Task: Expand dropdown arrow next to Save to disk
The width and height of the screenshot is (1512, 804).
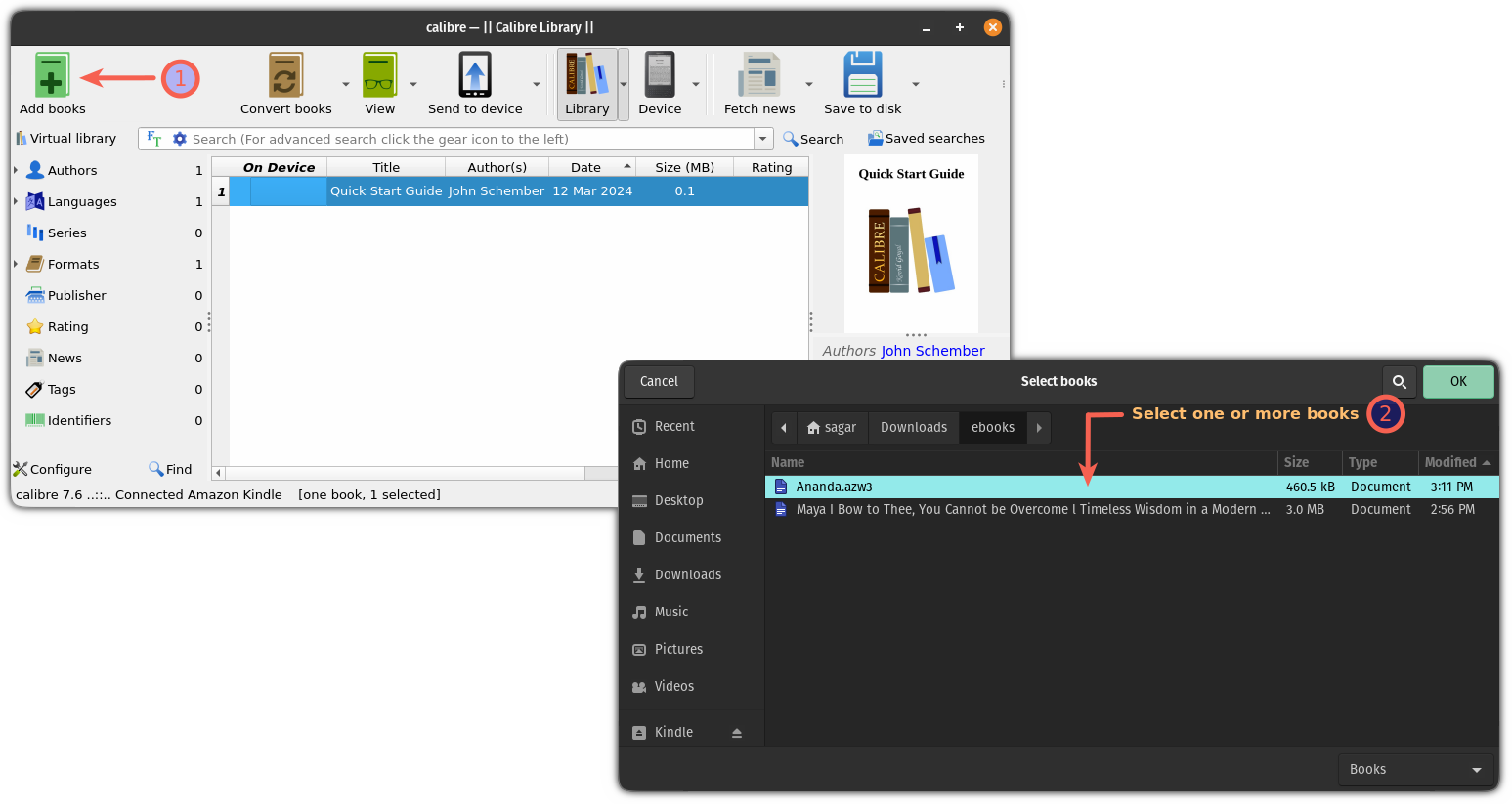Action: pyautogui.click(x=916, y=84)
